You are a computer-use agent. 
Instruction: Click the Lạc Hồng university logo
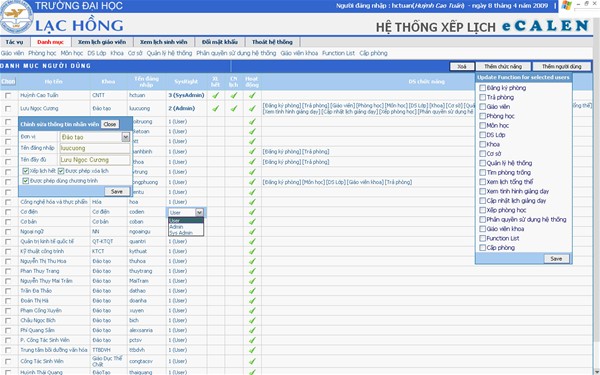point(16,17)
